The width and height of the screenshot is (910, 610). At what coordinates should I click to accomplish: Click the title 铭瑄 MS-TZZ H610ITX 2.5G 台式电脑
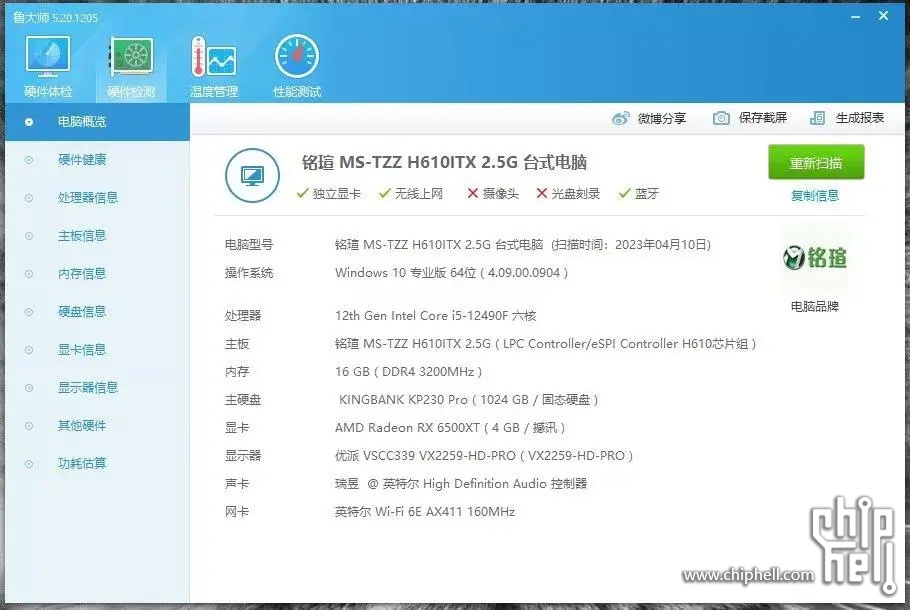(445, 162)
